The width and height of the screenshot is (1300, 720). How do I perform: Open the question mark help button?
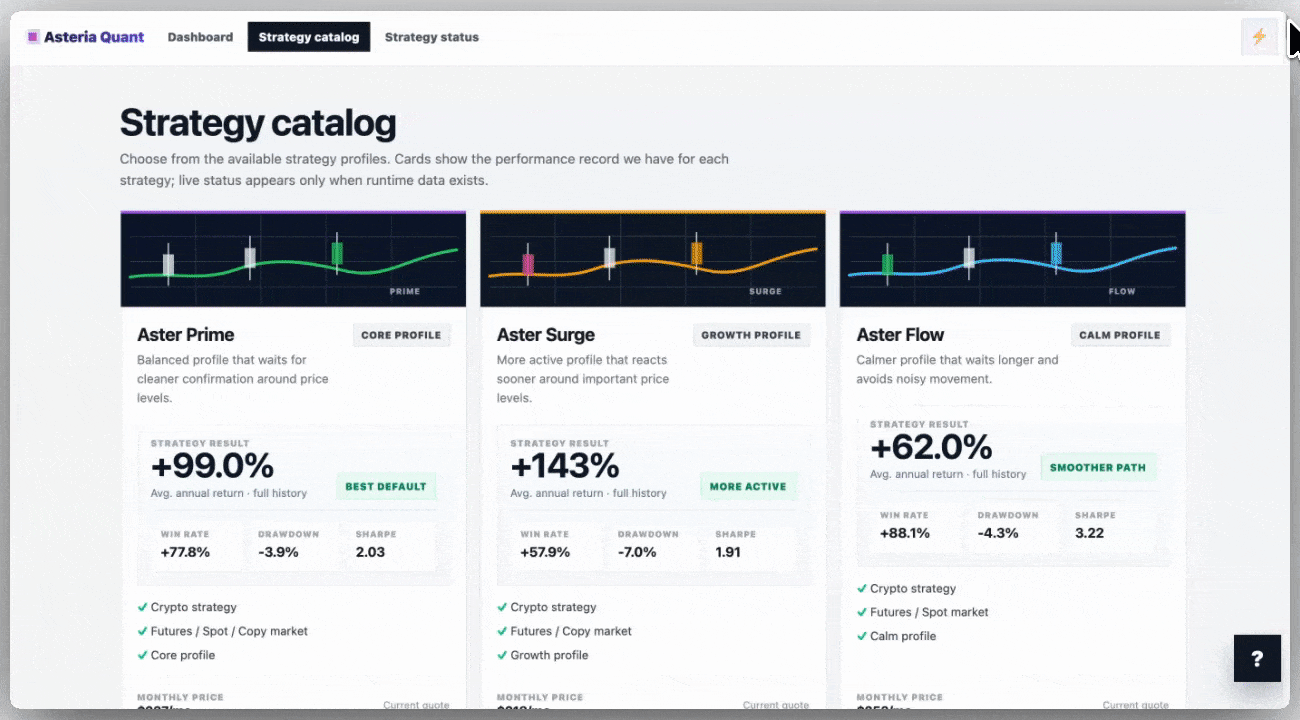pyautogui.click(x=1257, y=658)
